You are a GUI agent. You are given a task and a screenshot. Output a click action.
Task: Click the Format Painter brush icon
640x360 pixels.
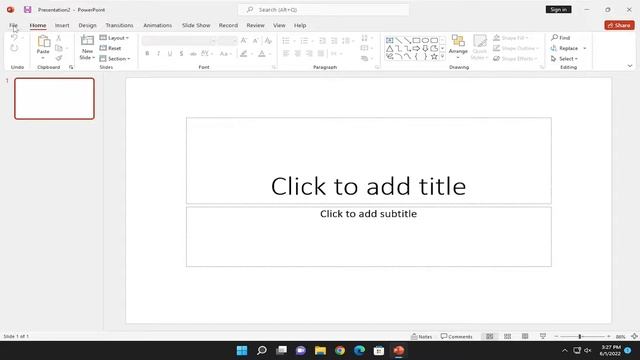(59, 58)
